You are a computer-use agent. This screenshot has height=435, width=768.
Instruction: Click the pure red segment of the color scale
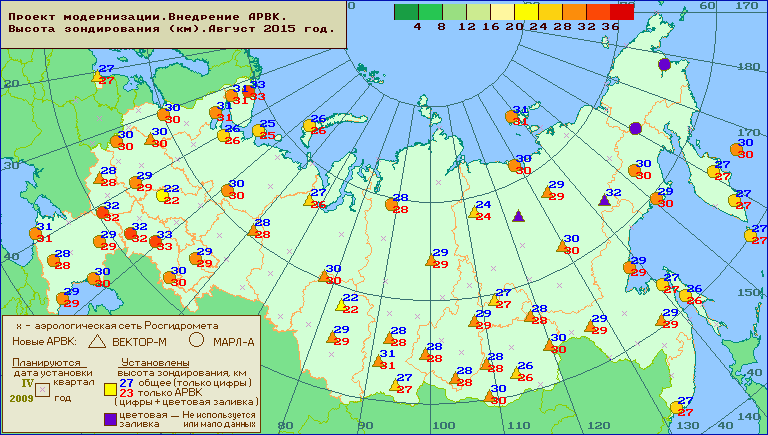coord(622,12)
